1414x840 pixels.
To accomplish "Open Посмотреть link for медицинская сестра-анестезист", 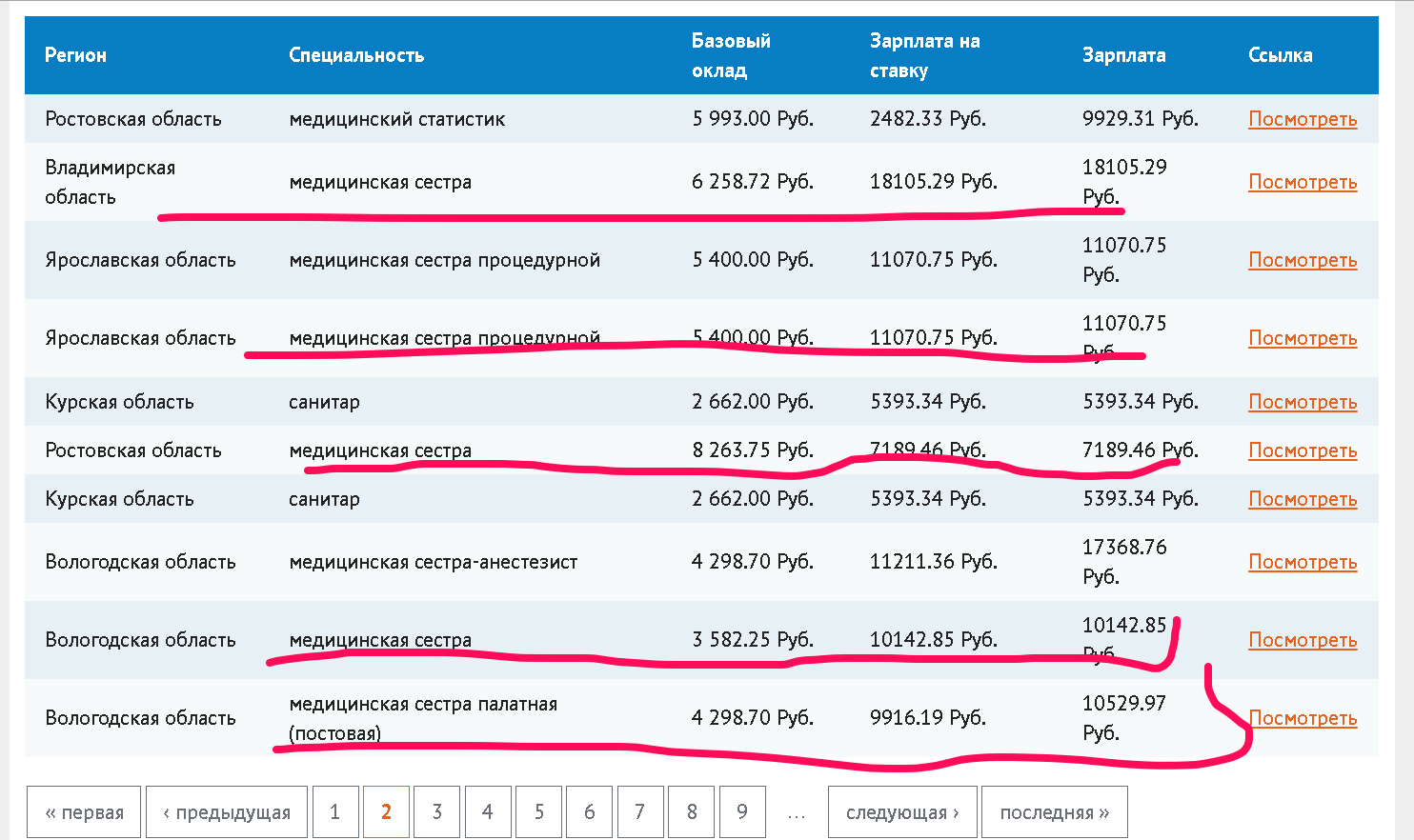I will tap(1303, 562).
